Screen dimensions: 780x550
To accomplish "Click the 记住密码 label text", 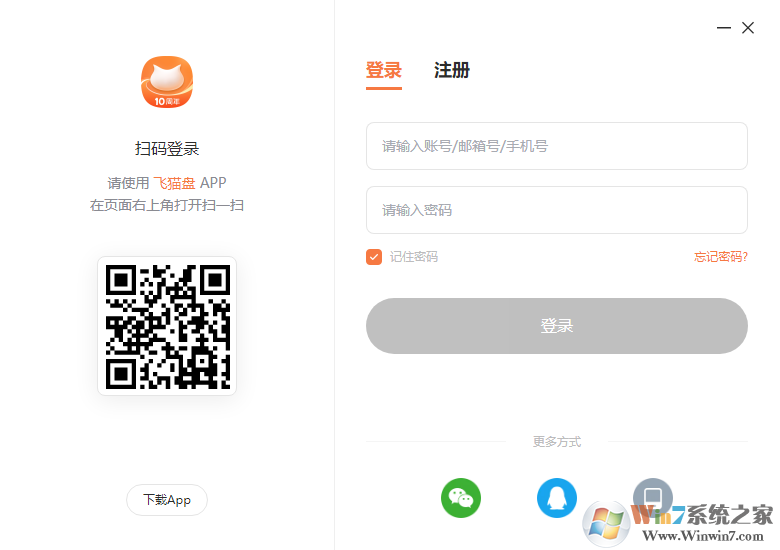I will pyautogui.click(x=413, y=257).
